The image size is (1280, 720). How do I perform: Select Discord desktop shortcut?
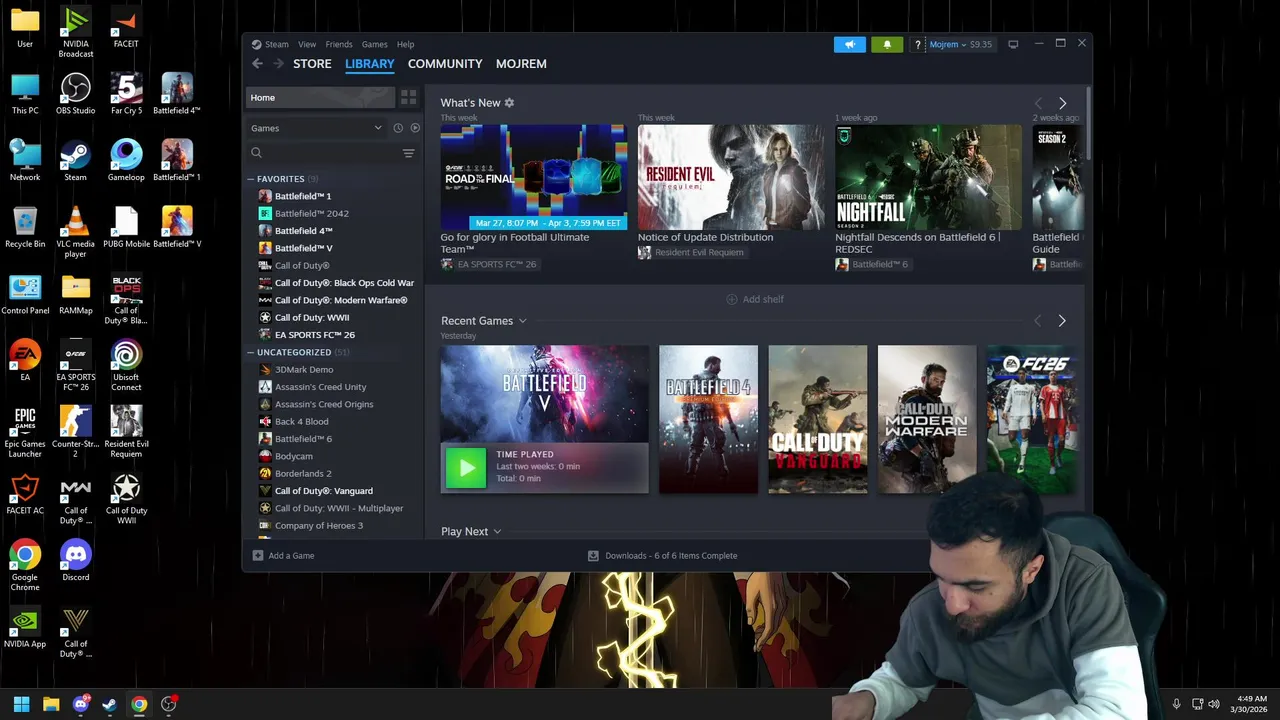coord(75,561)
